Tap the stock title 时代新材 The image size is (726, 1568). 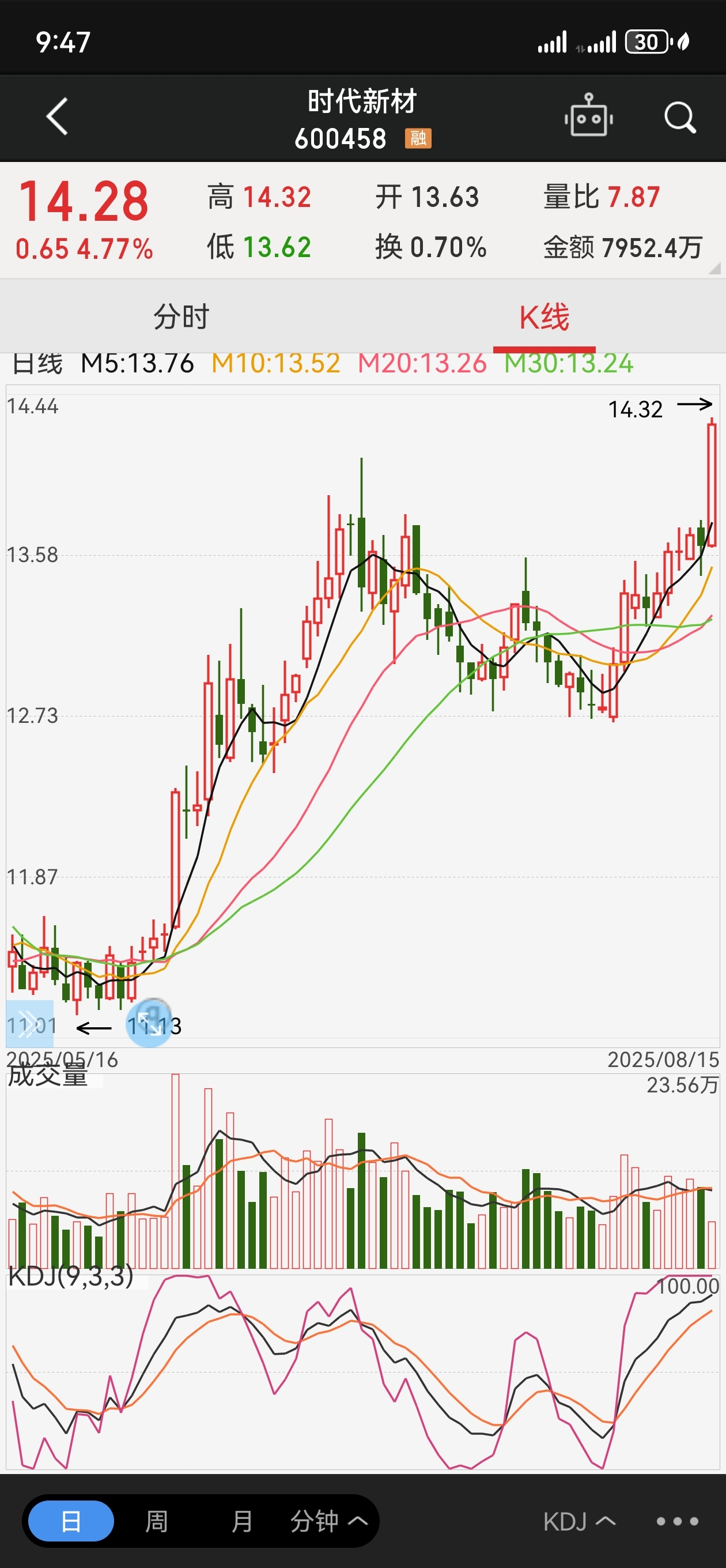(x=362, y=101)
